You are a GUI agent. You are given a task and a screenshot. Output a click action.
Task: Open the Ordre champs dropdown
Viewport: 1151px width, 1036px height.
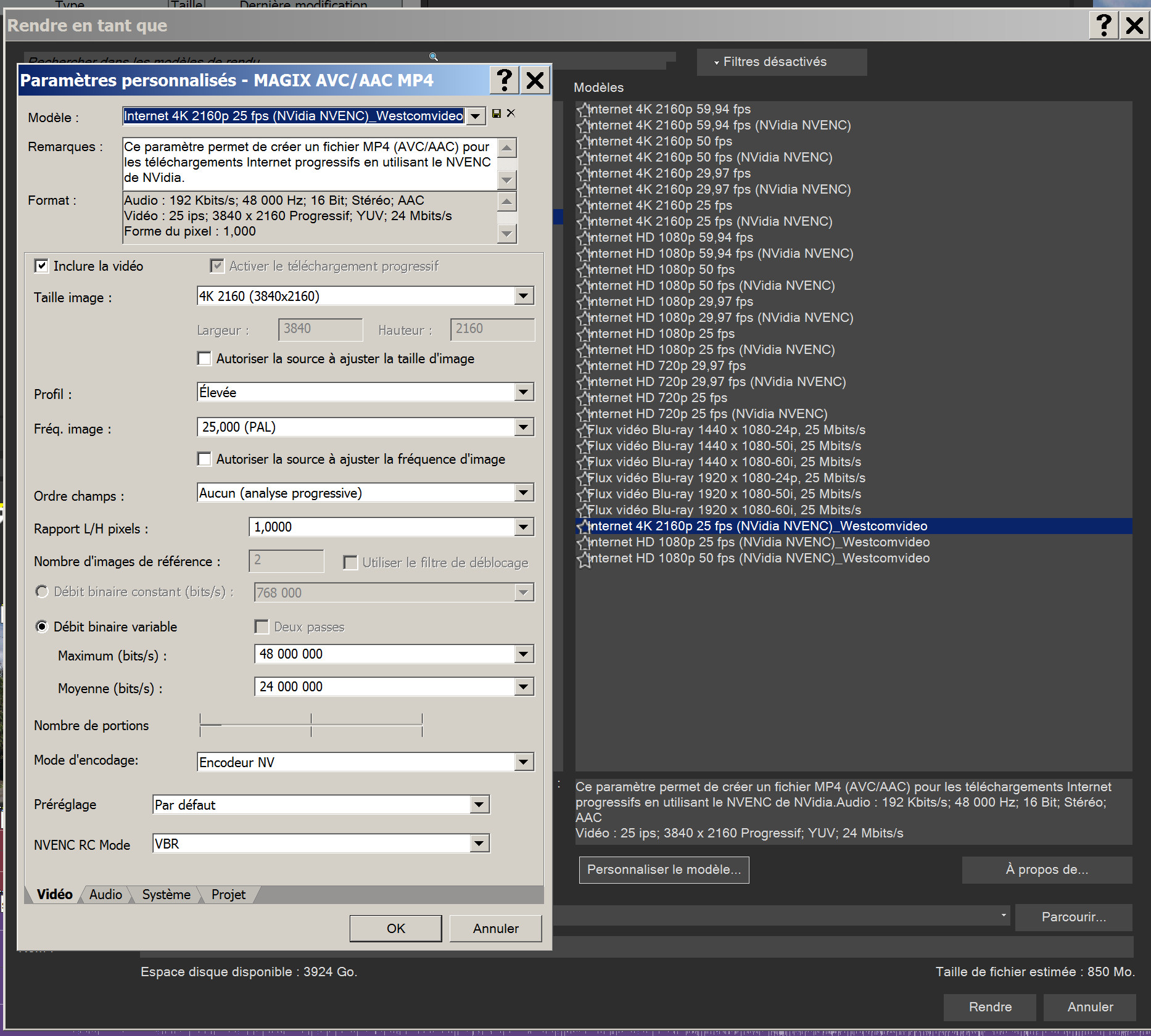524,493
